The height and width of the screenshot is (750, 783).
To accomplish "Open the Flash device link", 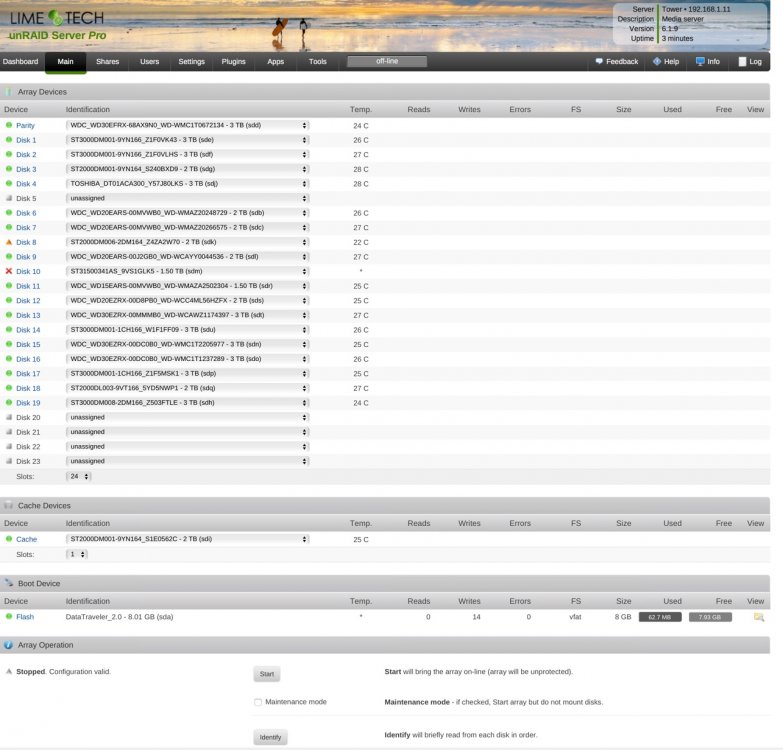I will pos(25,617).
